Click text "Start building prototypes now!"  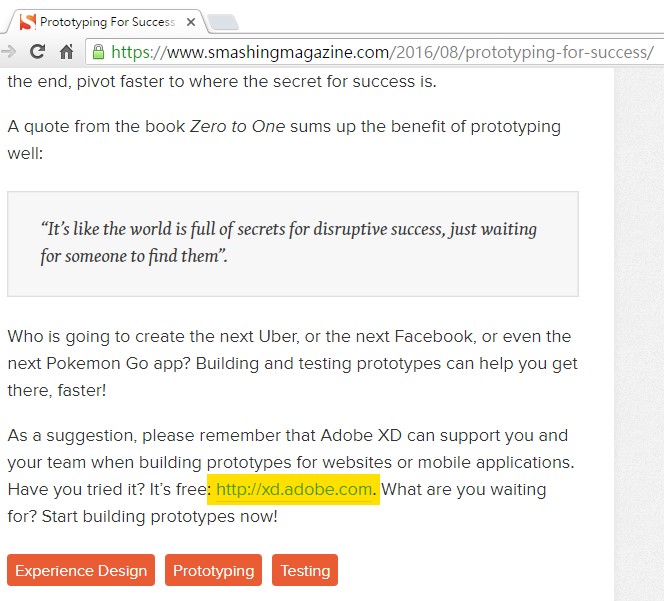(160, 517)
